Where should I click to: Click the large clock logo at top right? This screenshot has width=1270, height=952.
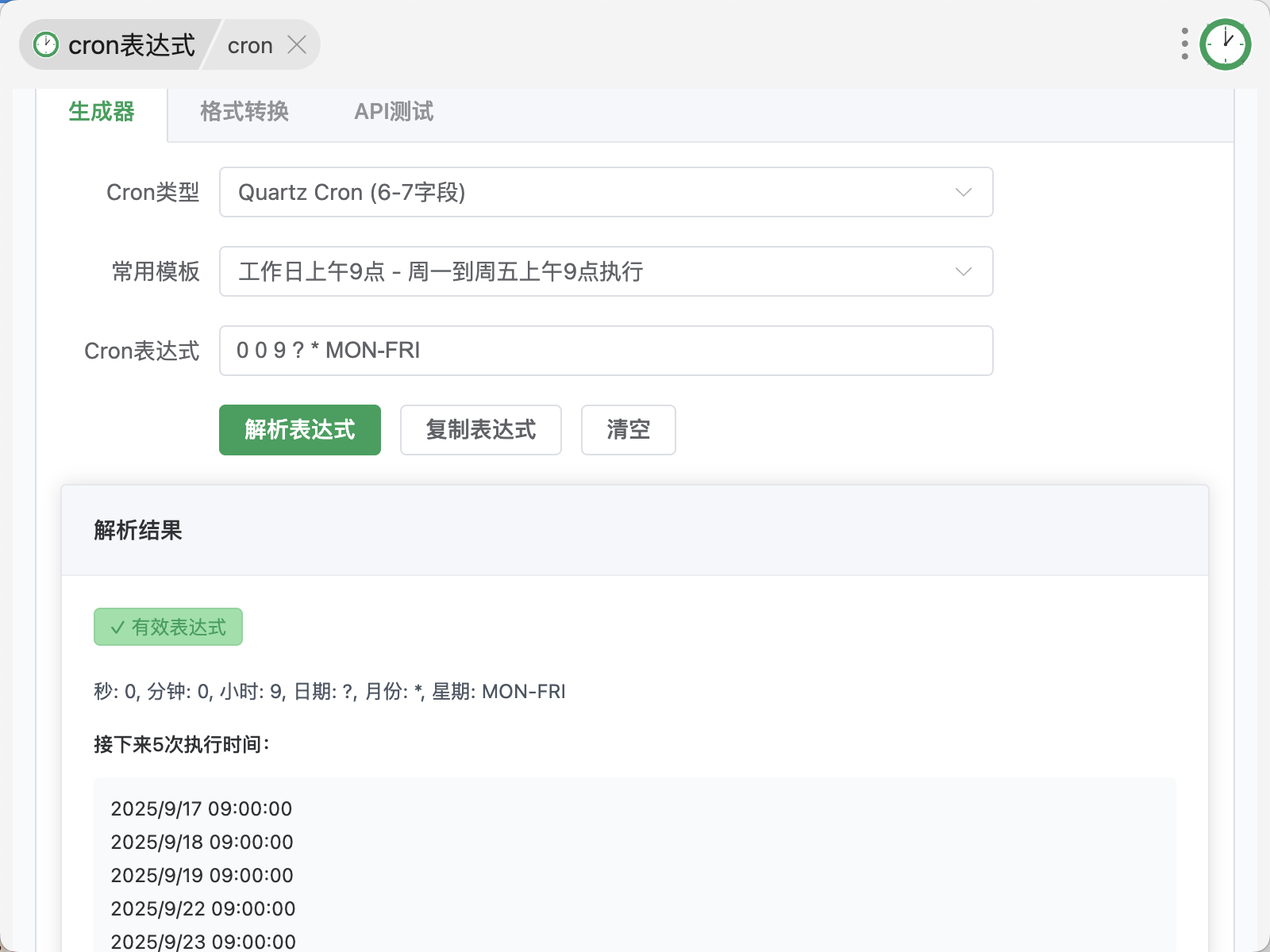point(1225,44)
